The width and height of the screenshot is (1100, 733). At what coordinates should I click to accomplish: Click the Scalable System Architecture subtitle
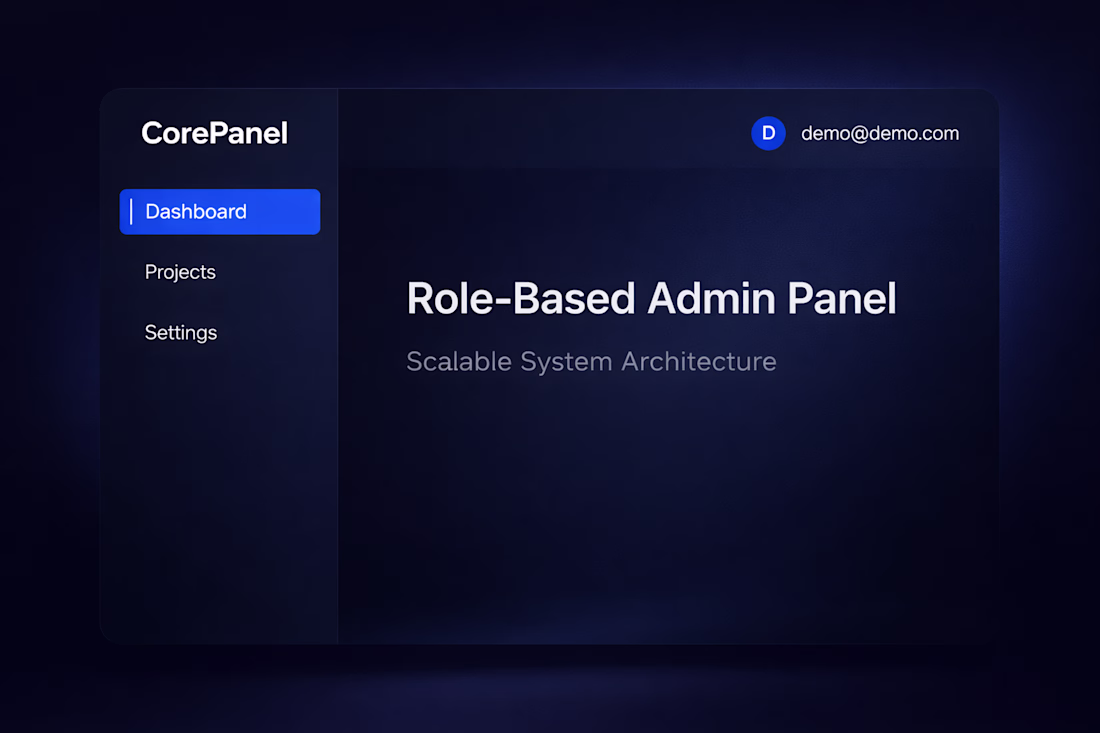click(591, 361)
